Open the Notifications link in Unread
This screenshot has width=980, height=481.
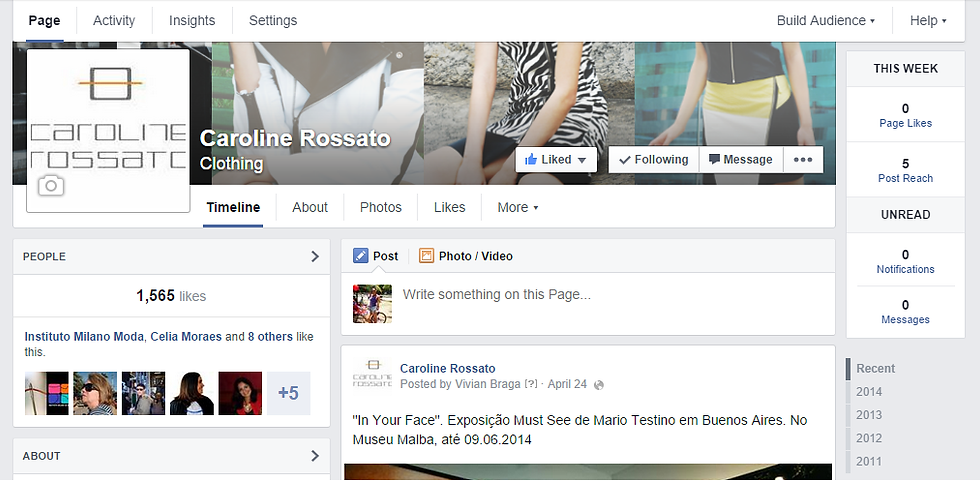pos(905,269)
